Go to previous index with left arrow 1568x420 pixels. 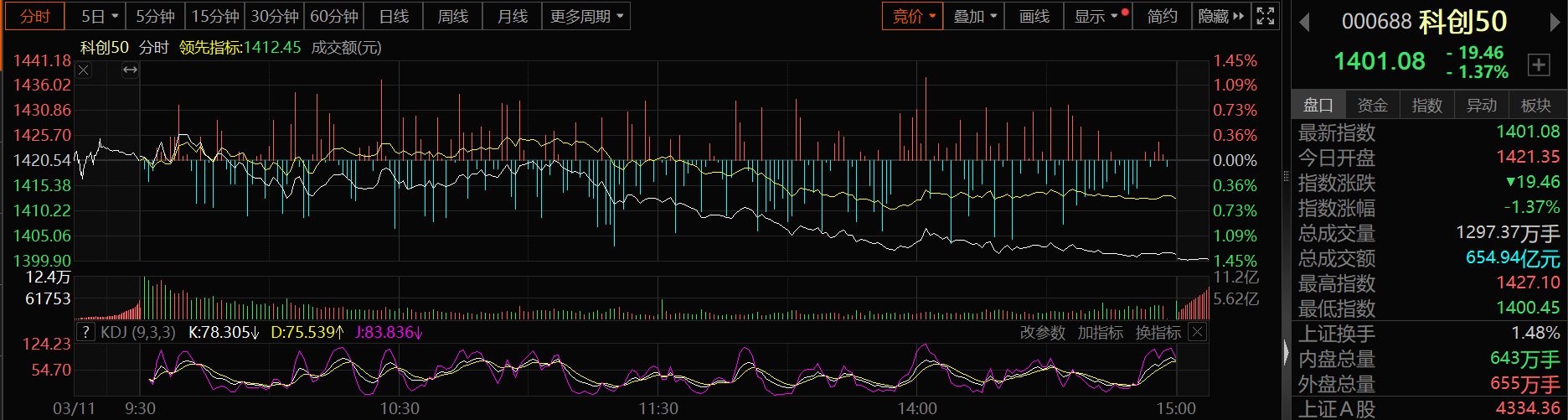(x=1304, y=23)
